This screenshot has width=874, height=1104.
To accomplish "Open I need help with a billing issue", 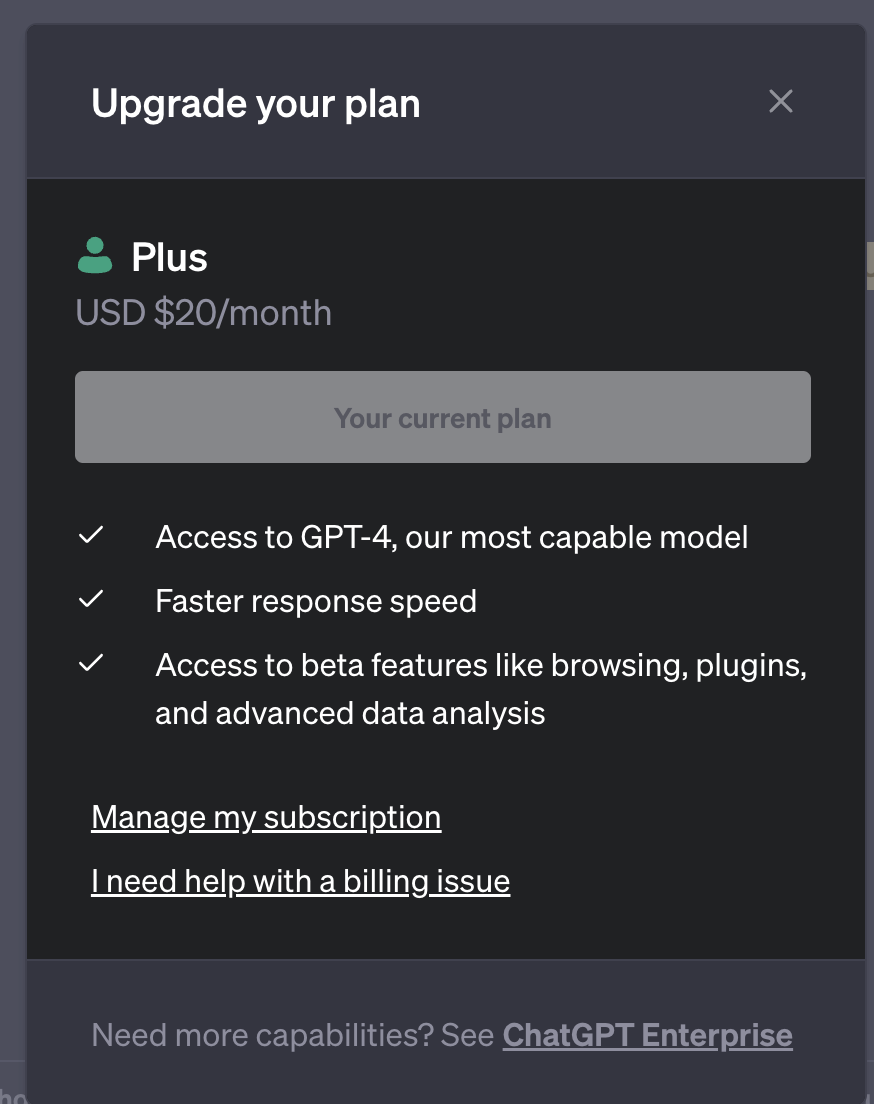I will [x=300, y=881].
